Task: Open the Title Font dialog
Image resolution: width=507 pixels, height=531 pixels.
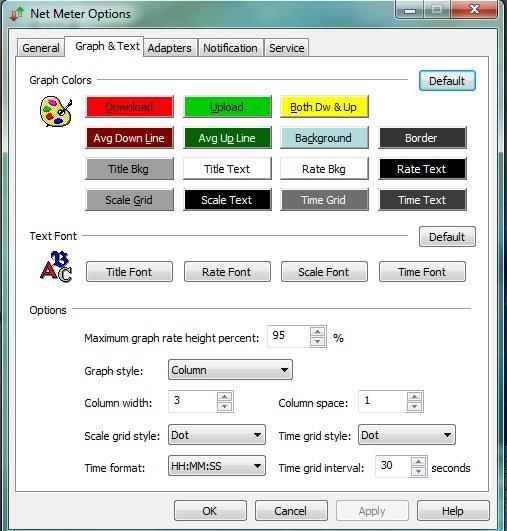Action: (x=129, y=272)
